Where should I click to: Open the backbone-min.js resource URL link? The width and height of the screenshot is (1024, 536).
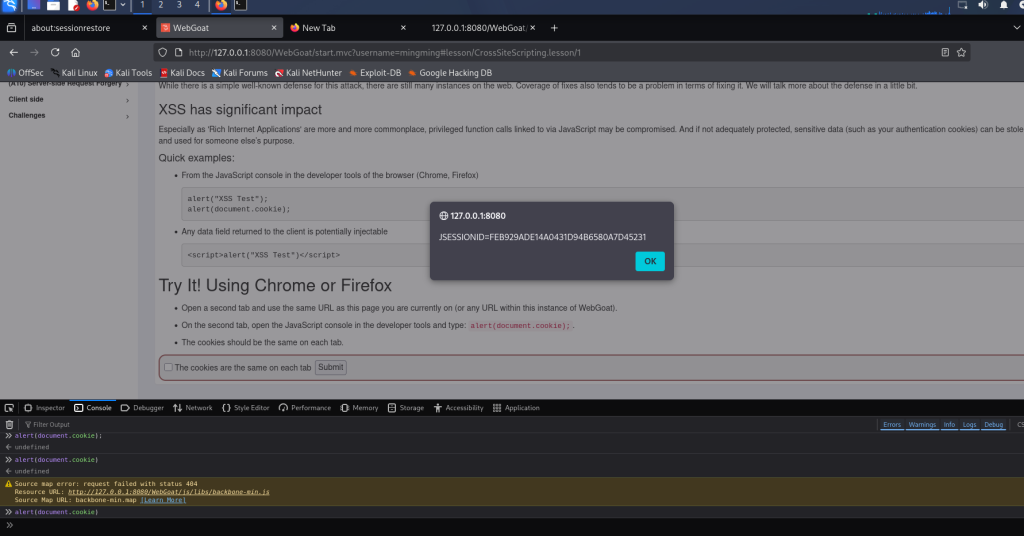pyautogui.click(x=168, y=492)
